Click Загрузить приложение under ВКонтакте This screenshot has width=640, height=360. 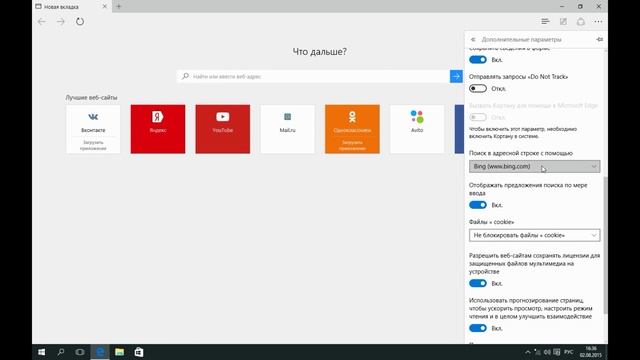[x=93, y=145]
